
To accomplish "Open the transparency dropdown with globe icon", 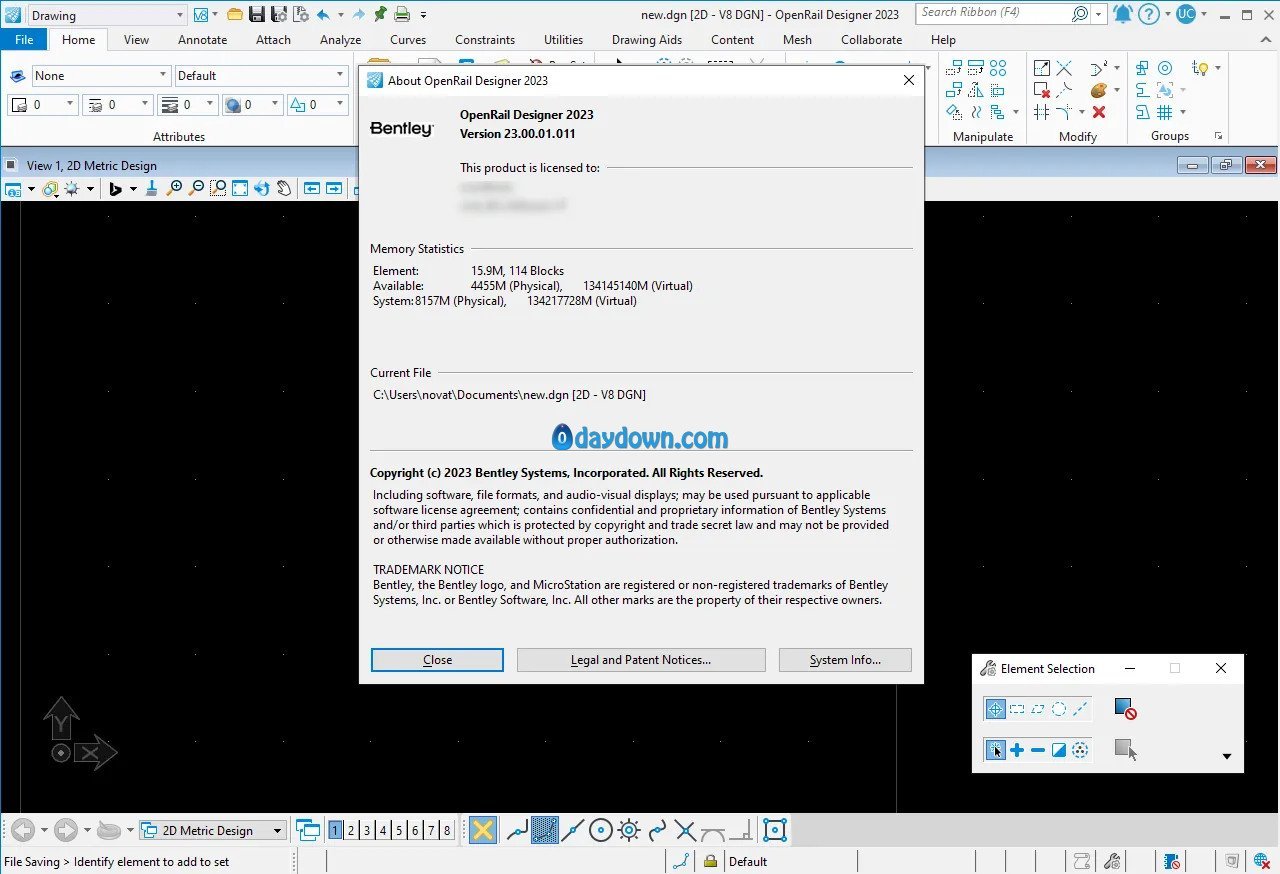I will click(x=251, y=104).
